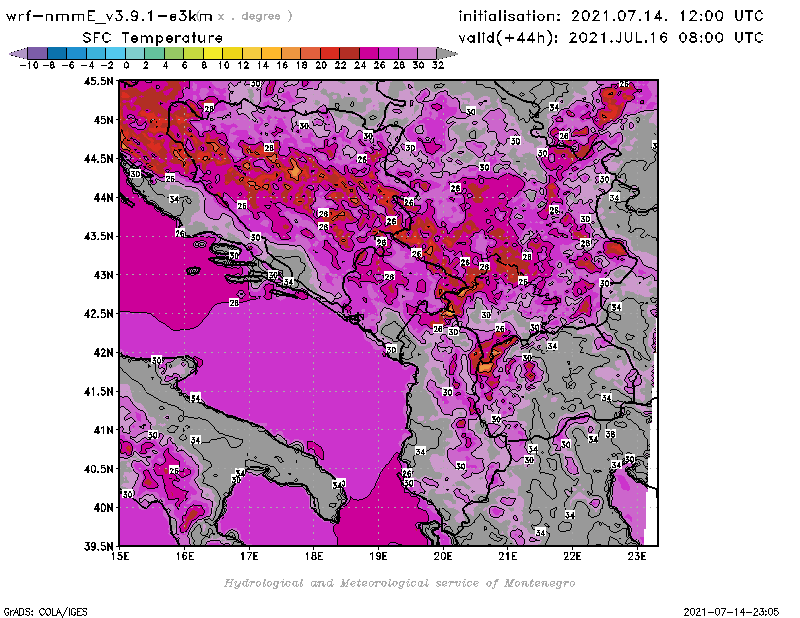Click the "initialisation: 2021.07.14. 12:00 UTC" line
This screenshot has height=618, width=800.
[611, 16]
